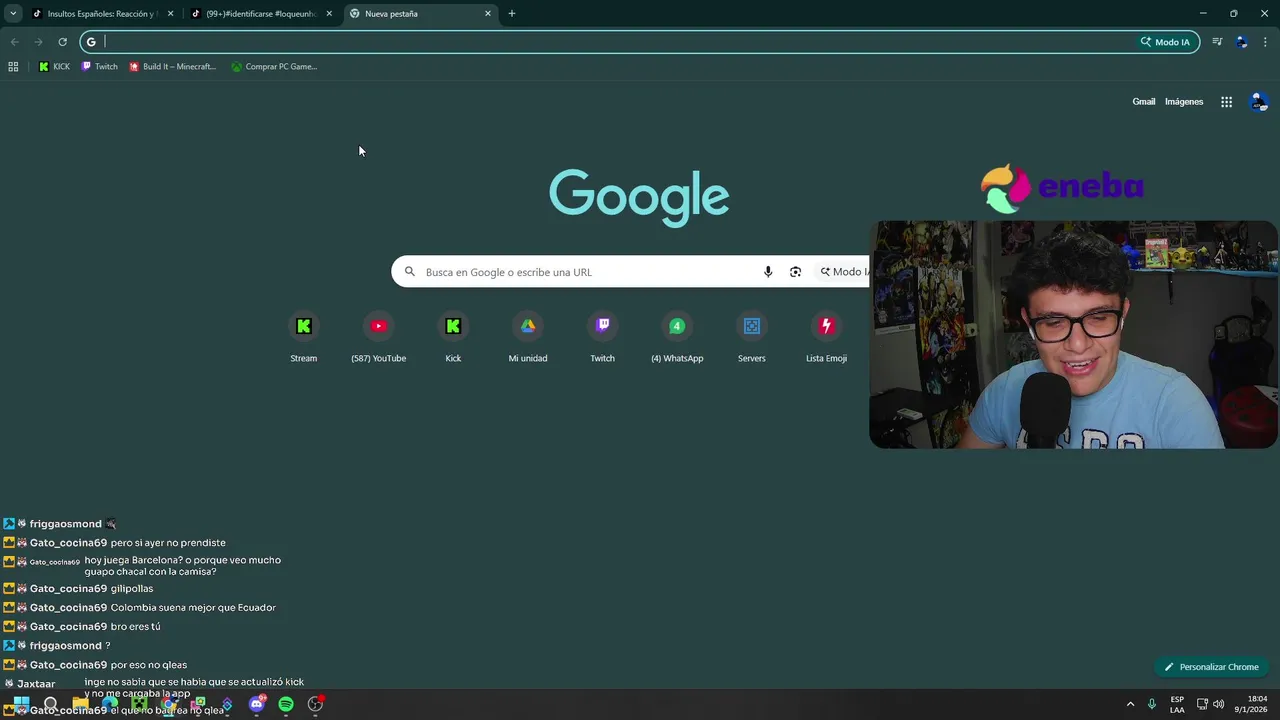Click the Jaxtaar username in chat
The width and height of the screenshot is (1280, 720).
[36, 684]
